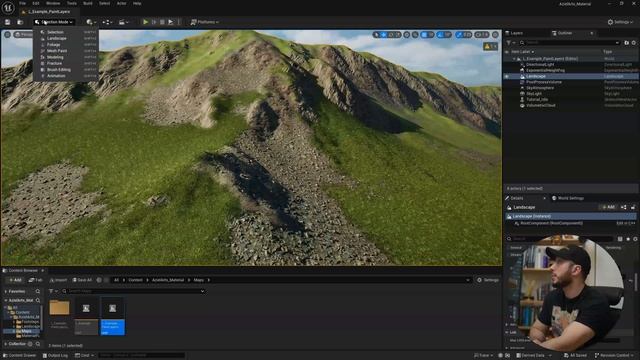Click the viewport layout icon at far right
This screenshot has width=640, height=360.
pos(495,35)
